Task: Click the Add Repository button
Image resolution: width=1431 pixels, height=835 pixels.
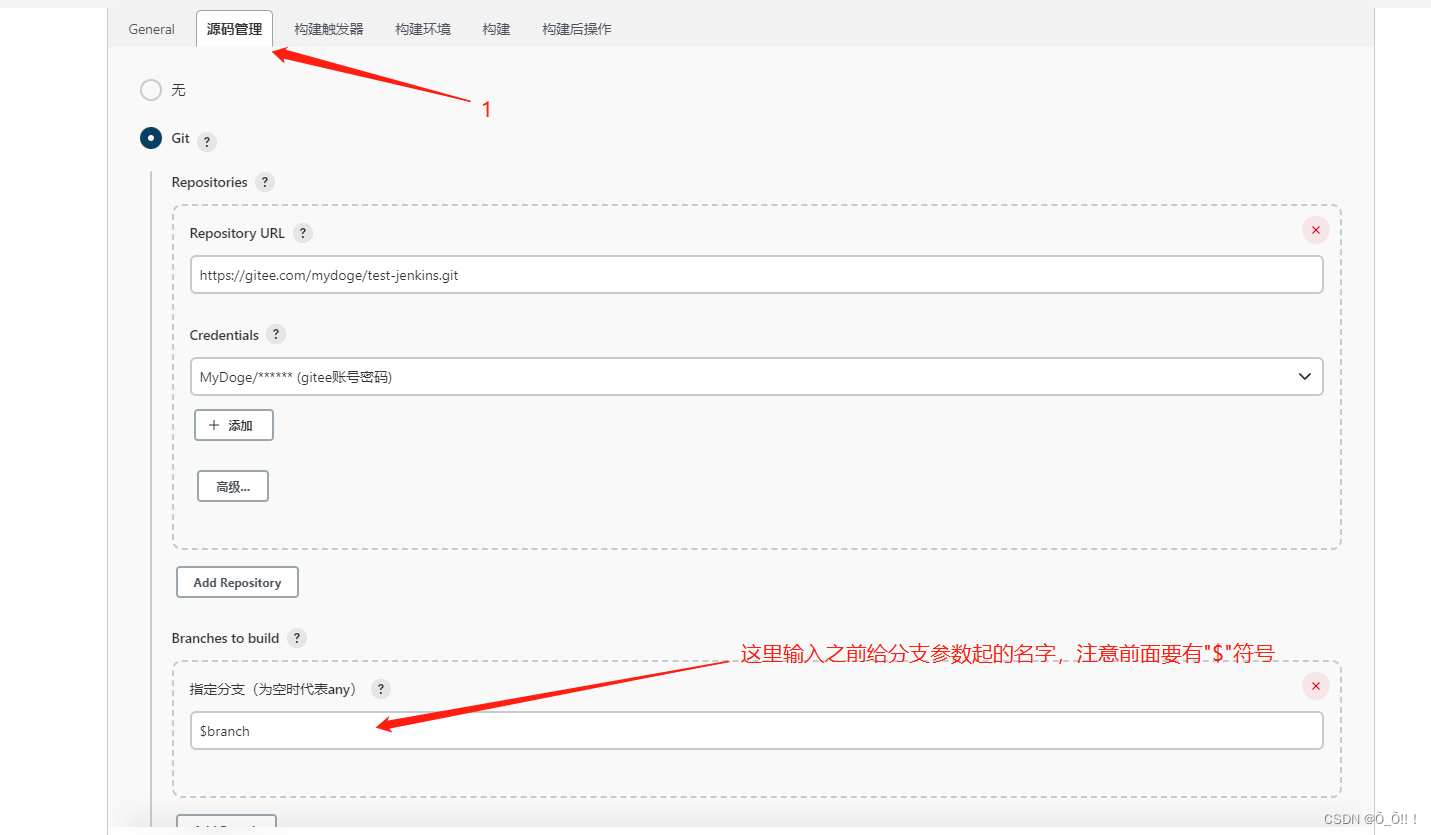Action: point(237,582)
